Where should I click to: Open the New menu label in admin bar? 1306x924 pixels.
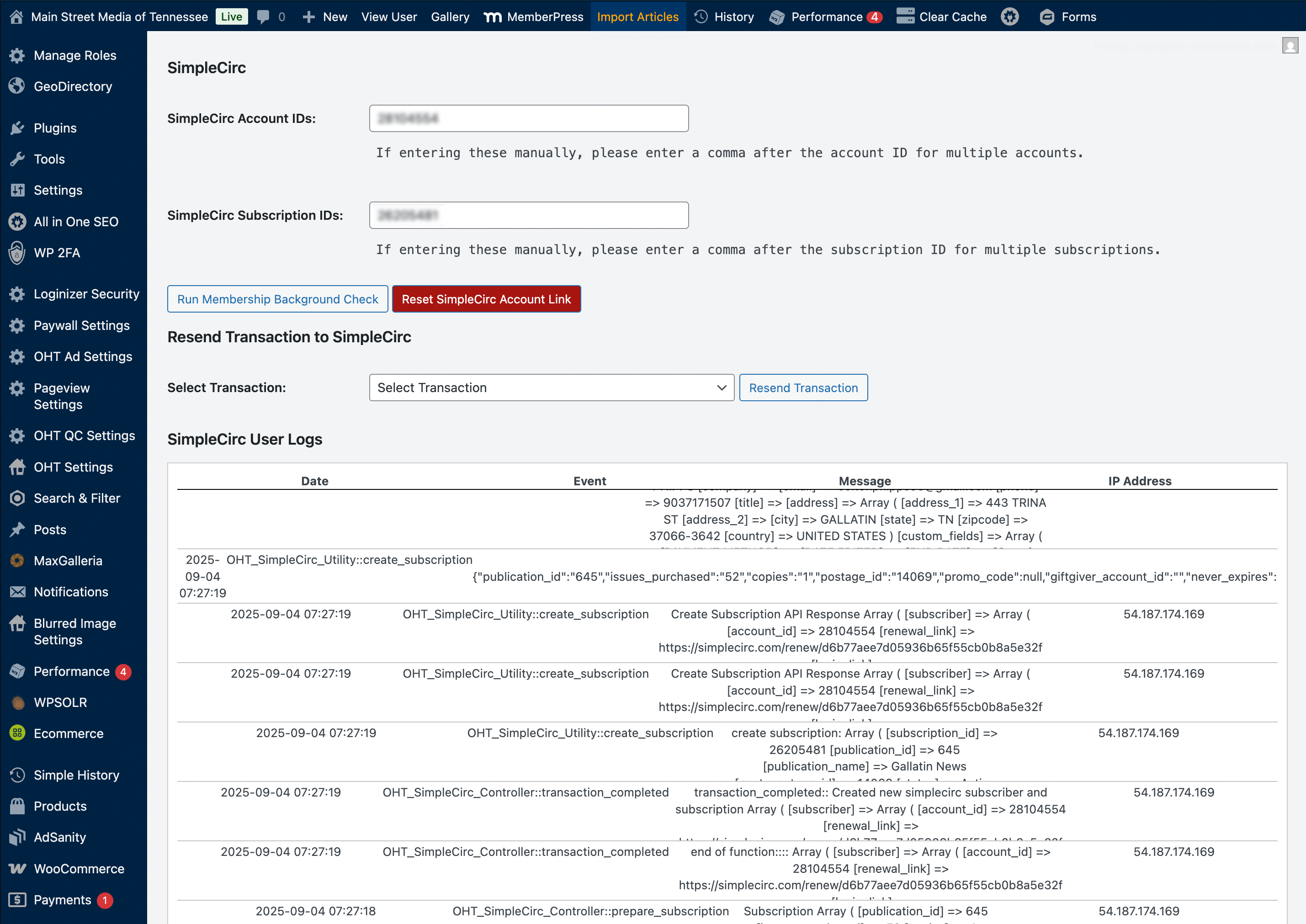point(335,16)
